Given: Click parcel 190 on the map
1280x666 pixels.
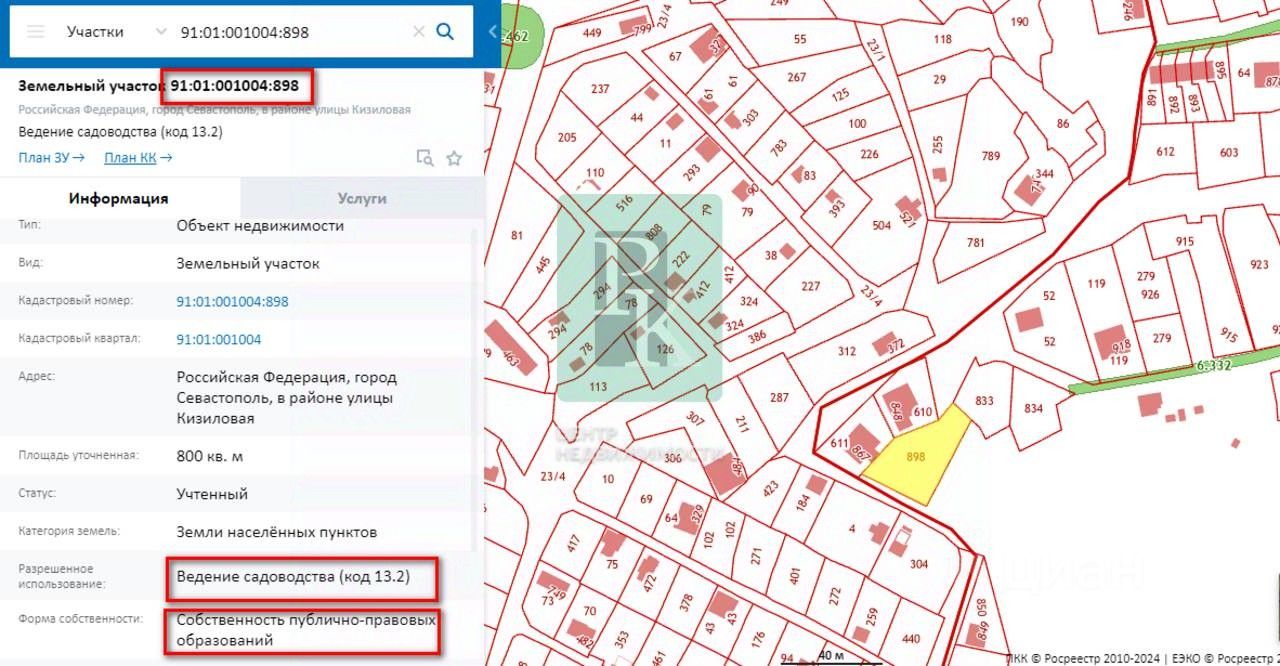Looking at the screenshot, I should 1019,22.
